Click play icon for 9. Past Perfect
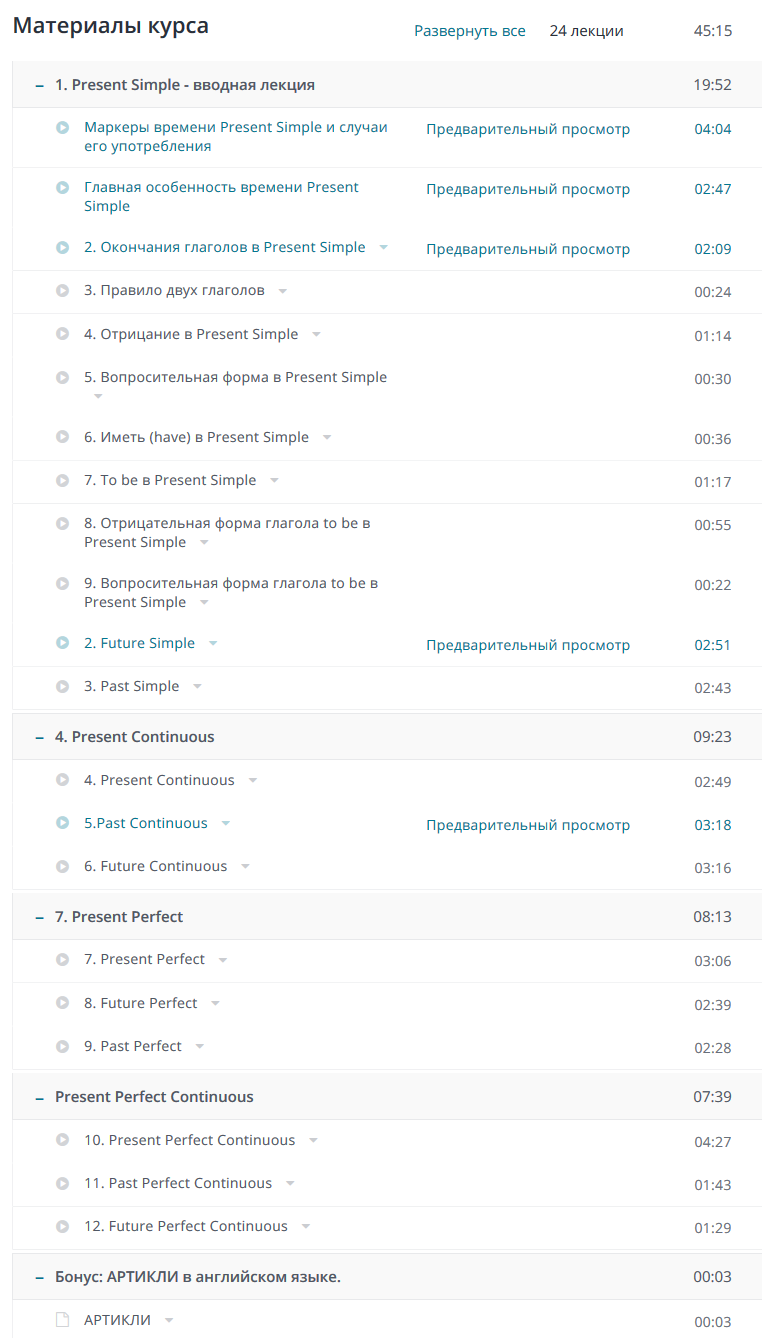 point(63,1046)
